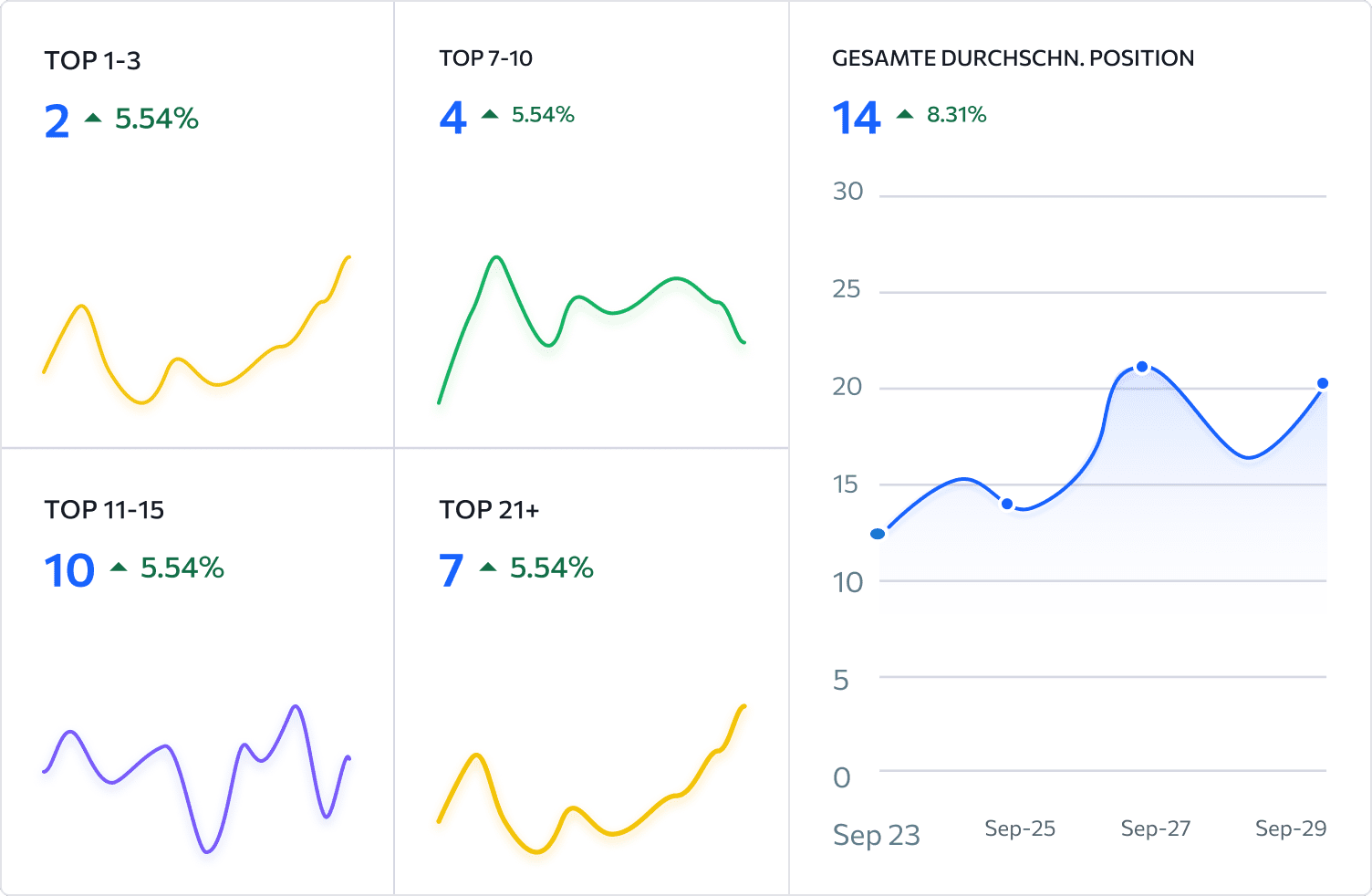Click the green sparkline in TOP 7-10 card
Image resolution: width=1372 pixels, height=896 pixels.
coord(592,329)
